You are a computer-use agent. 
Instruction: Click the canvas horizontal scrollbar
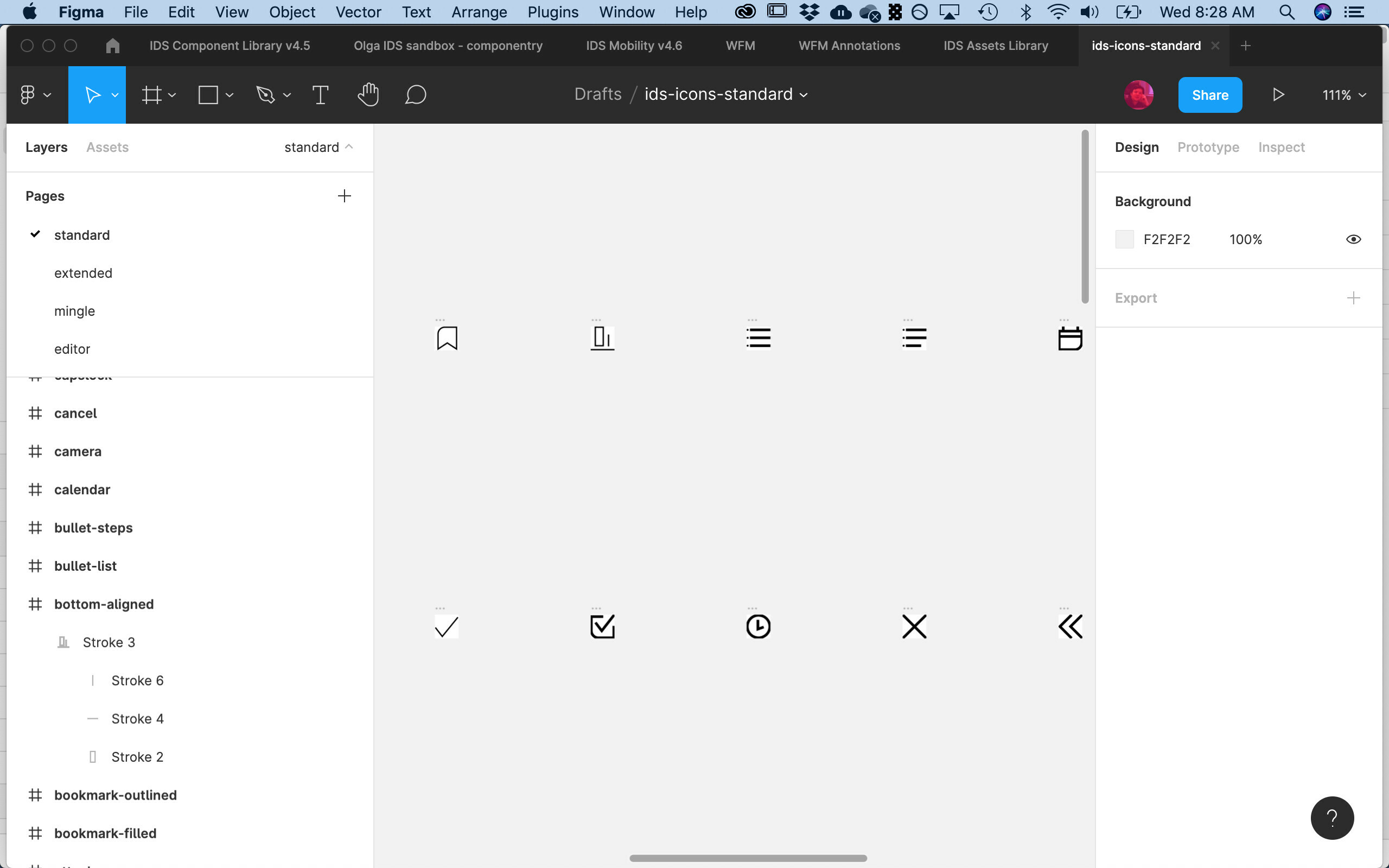click(748, 858)
